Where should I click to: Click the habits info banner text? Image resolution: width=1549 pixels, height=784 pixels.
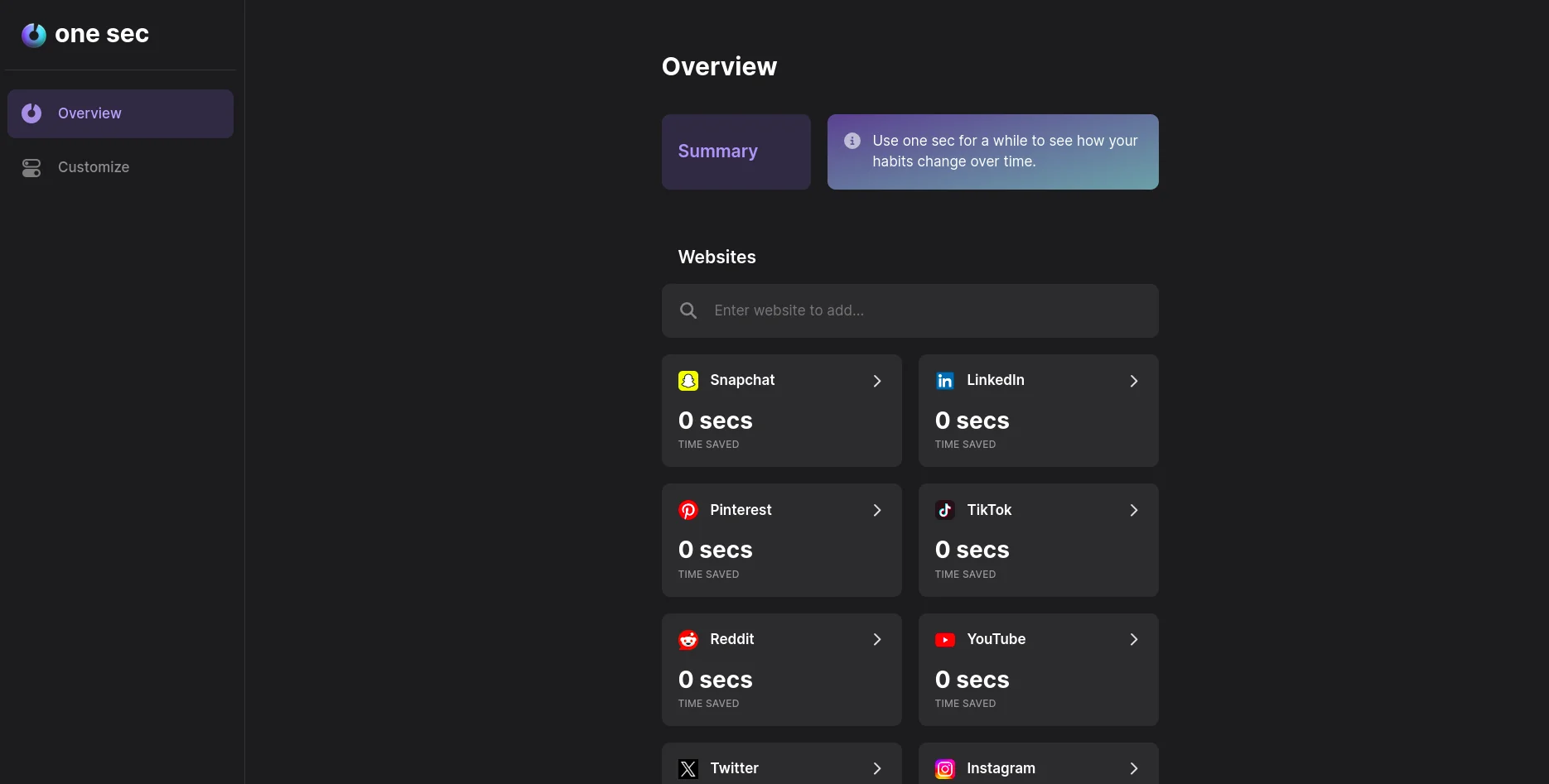(1006, 152)
